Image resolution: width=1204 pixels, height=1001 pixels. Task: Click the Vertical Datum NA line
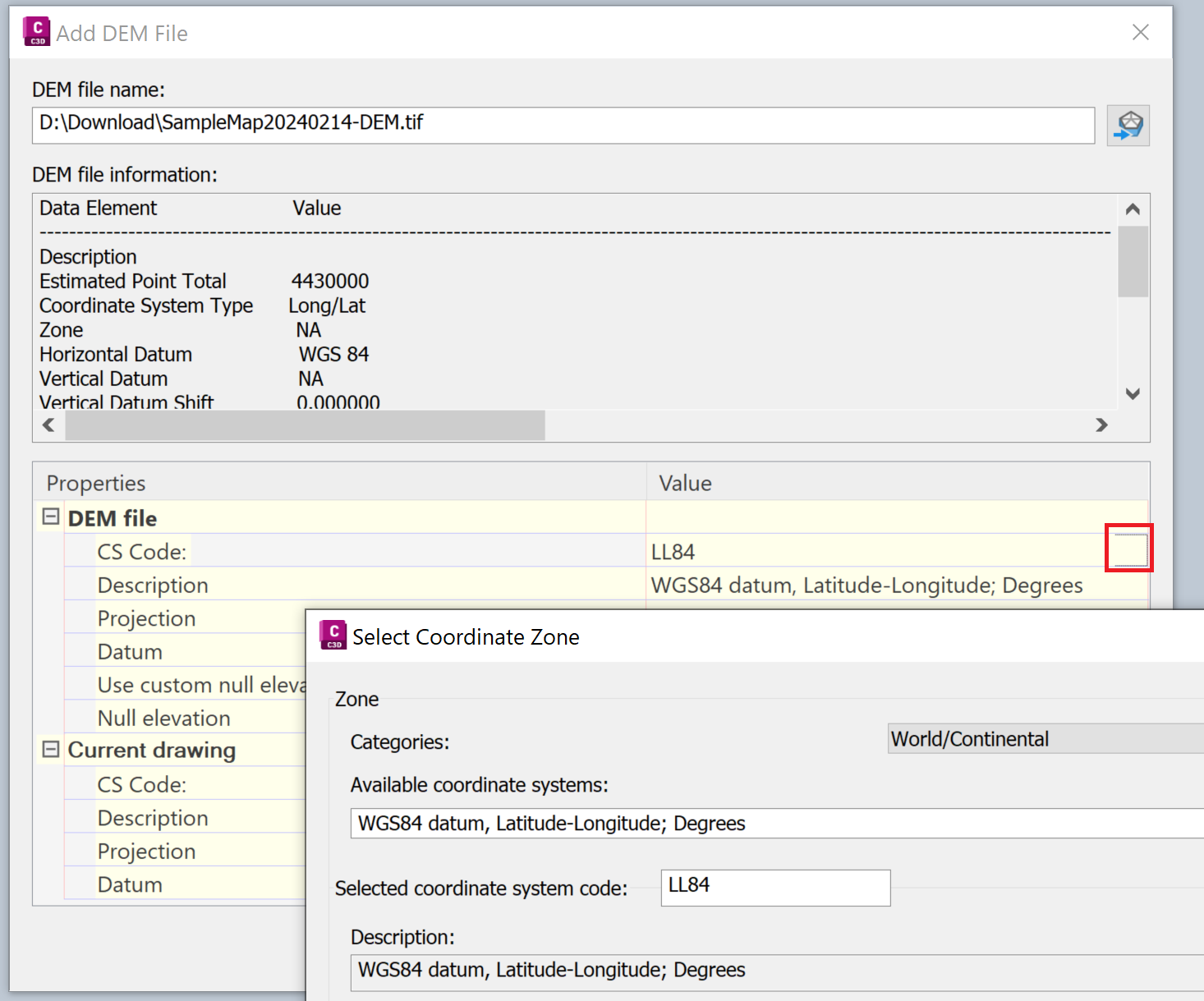tap(182, 379)
